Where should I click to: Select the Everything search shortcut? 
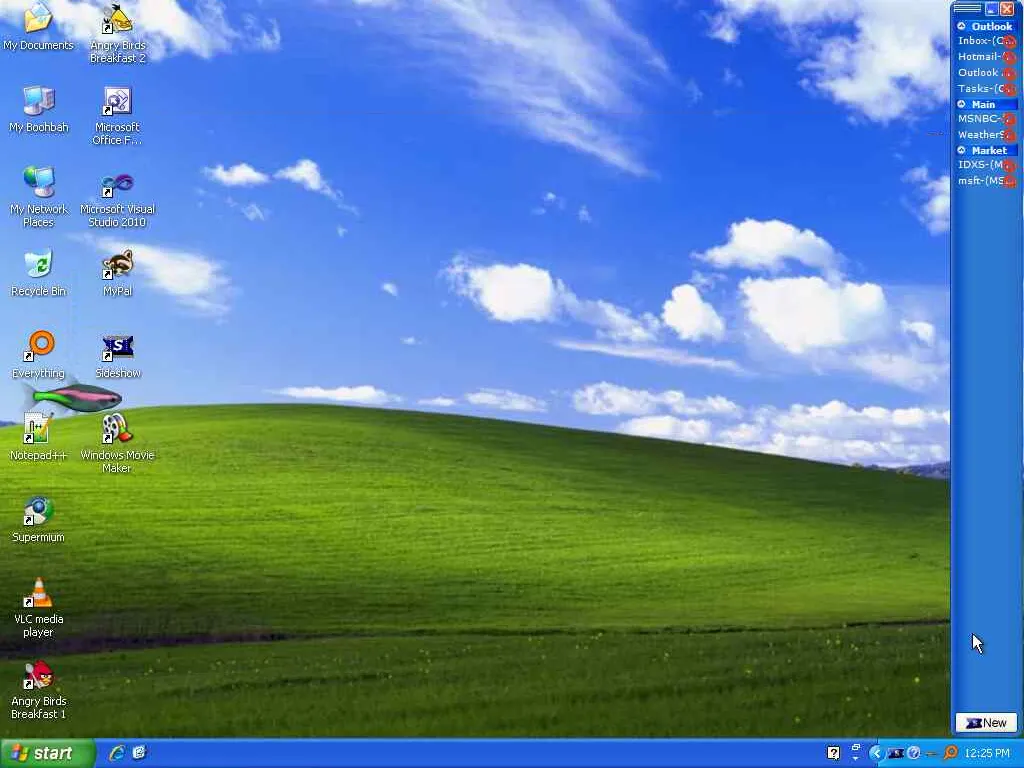[x=38, y=355]
